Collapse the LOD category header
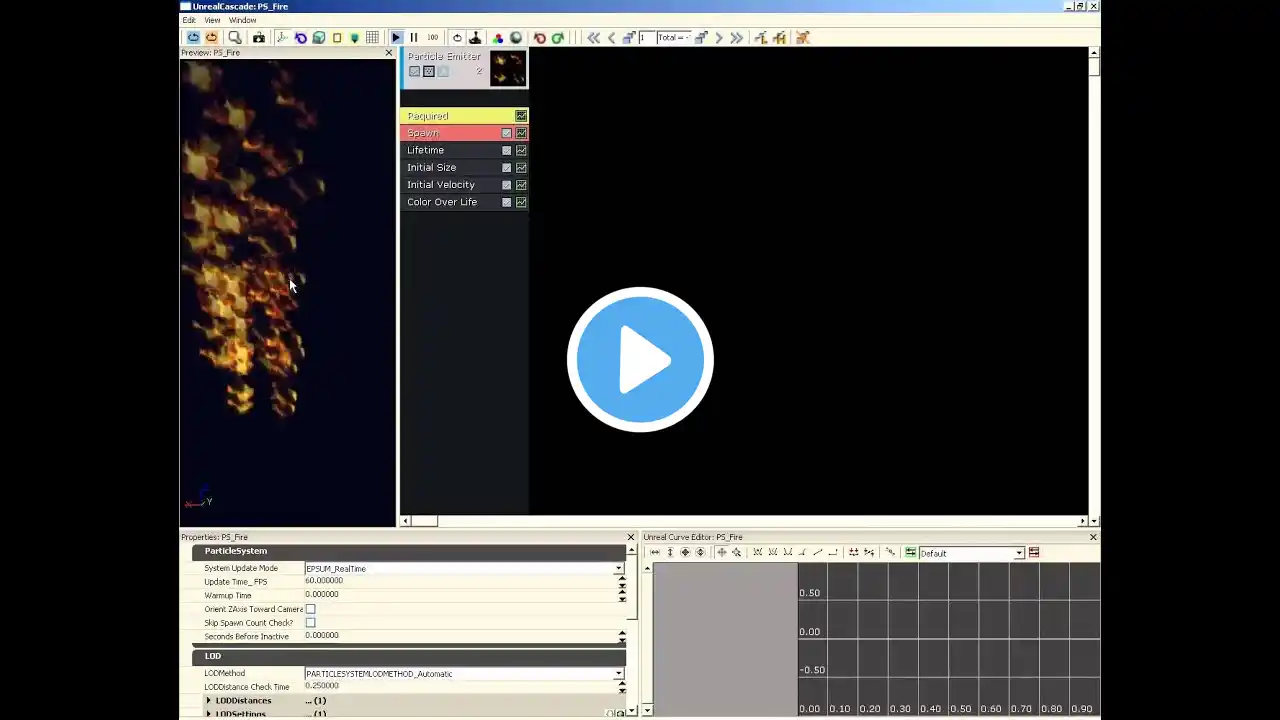The height and width of the screenshot is (720, 1280). [409, 656]
